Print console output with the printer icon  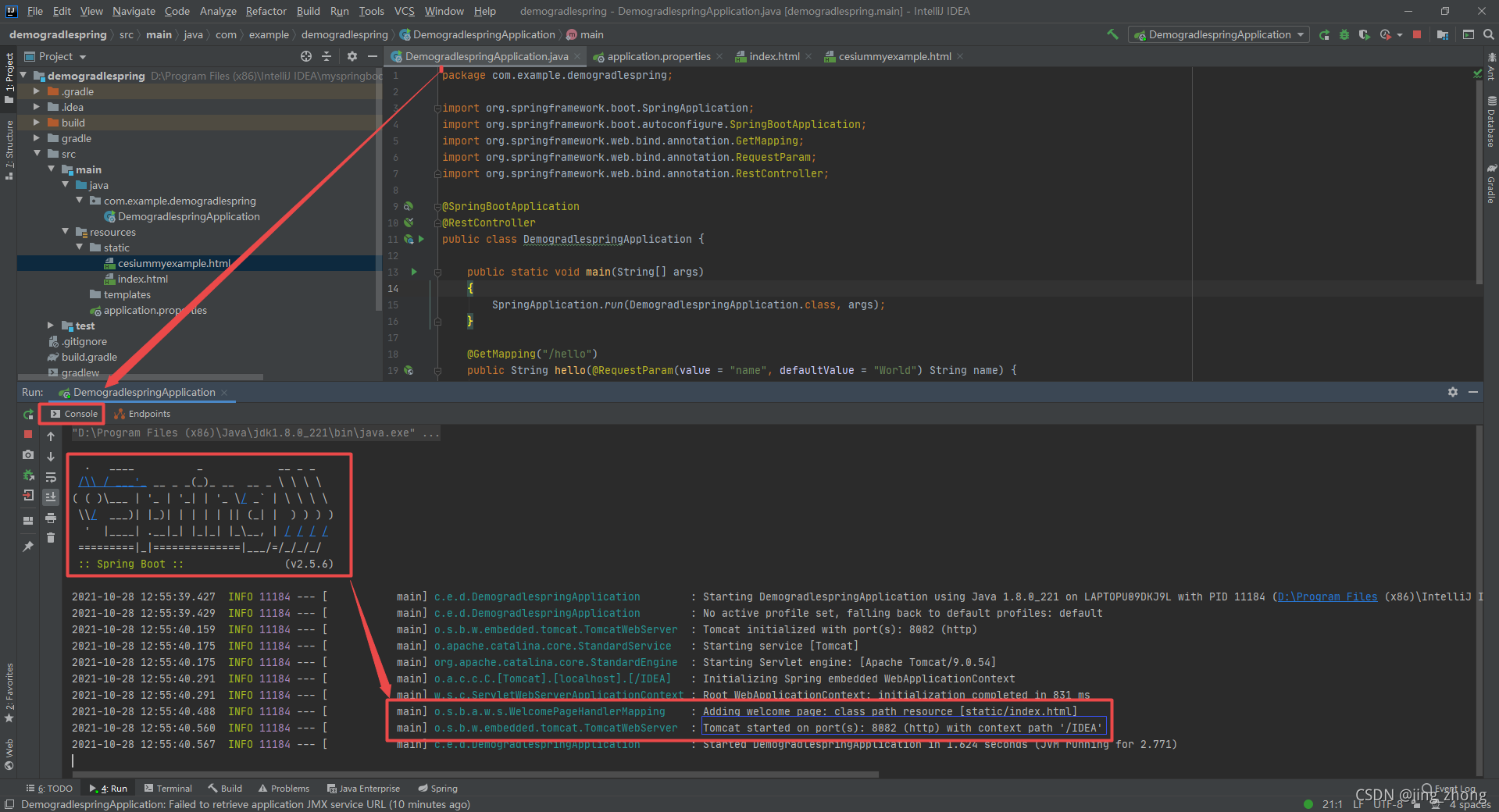(x=51, y=518)
